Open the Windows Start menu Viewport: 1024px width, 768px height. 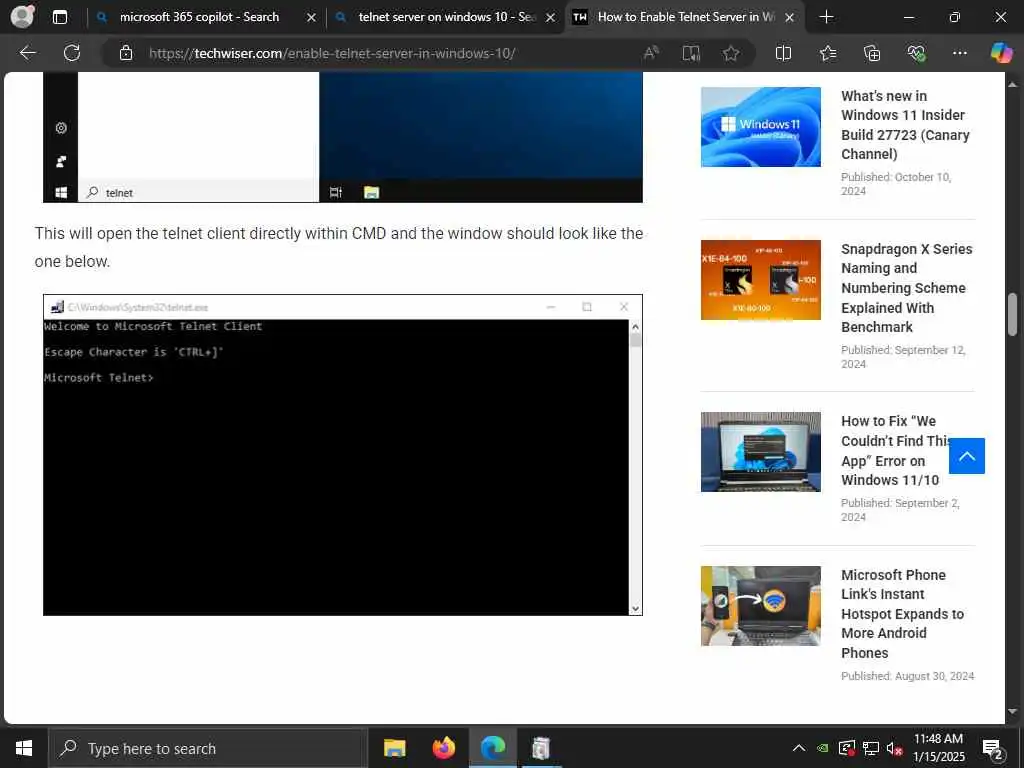point(24,748)
